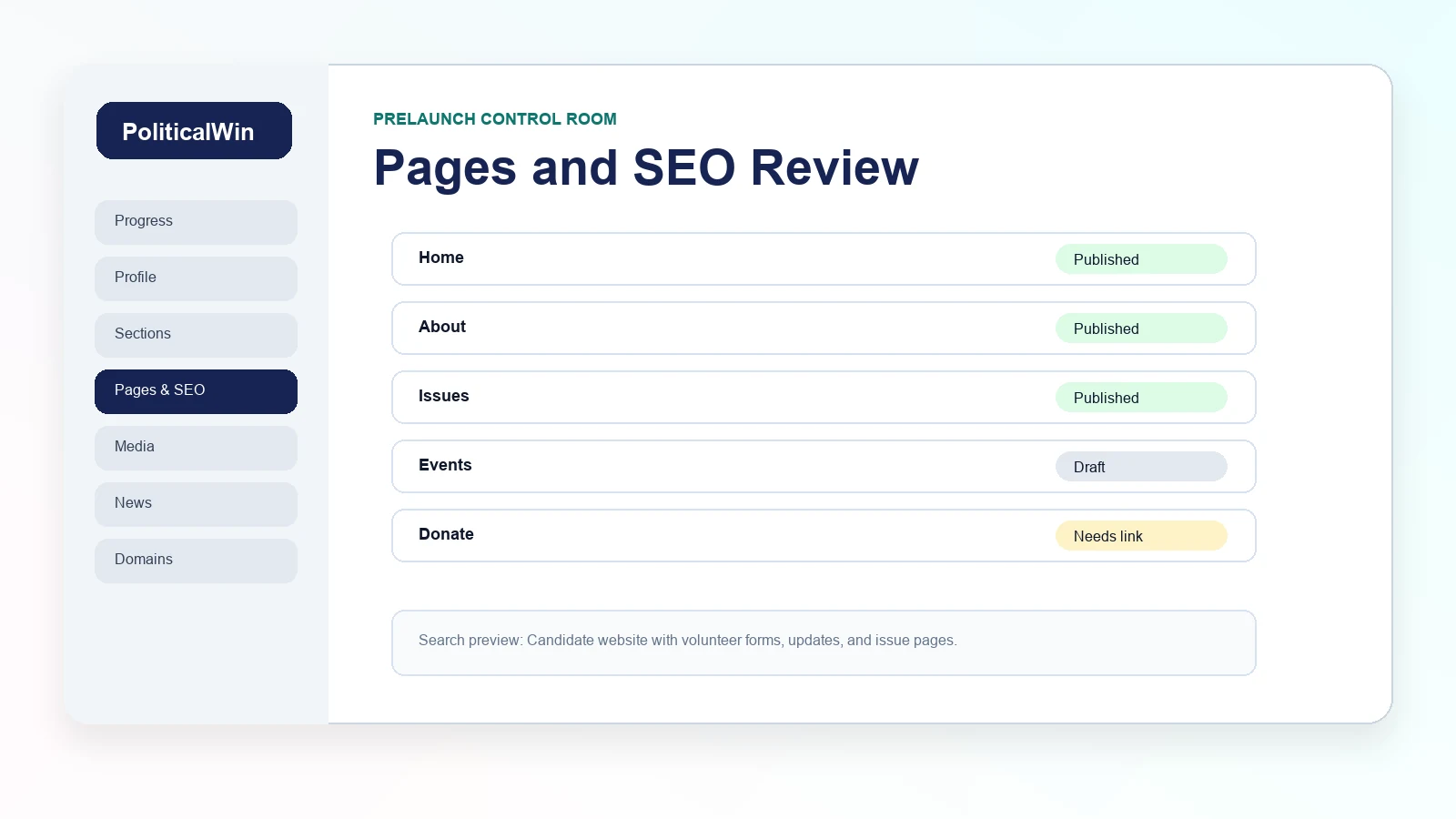Click the Published badge on Issues
Screen dimensions: 1456x819
pos(1141,398)
